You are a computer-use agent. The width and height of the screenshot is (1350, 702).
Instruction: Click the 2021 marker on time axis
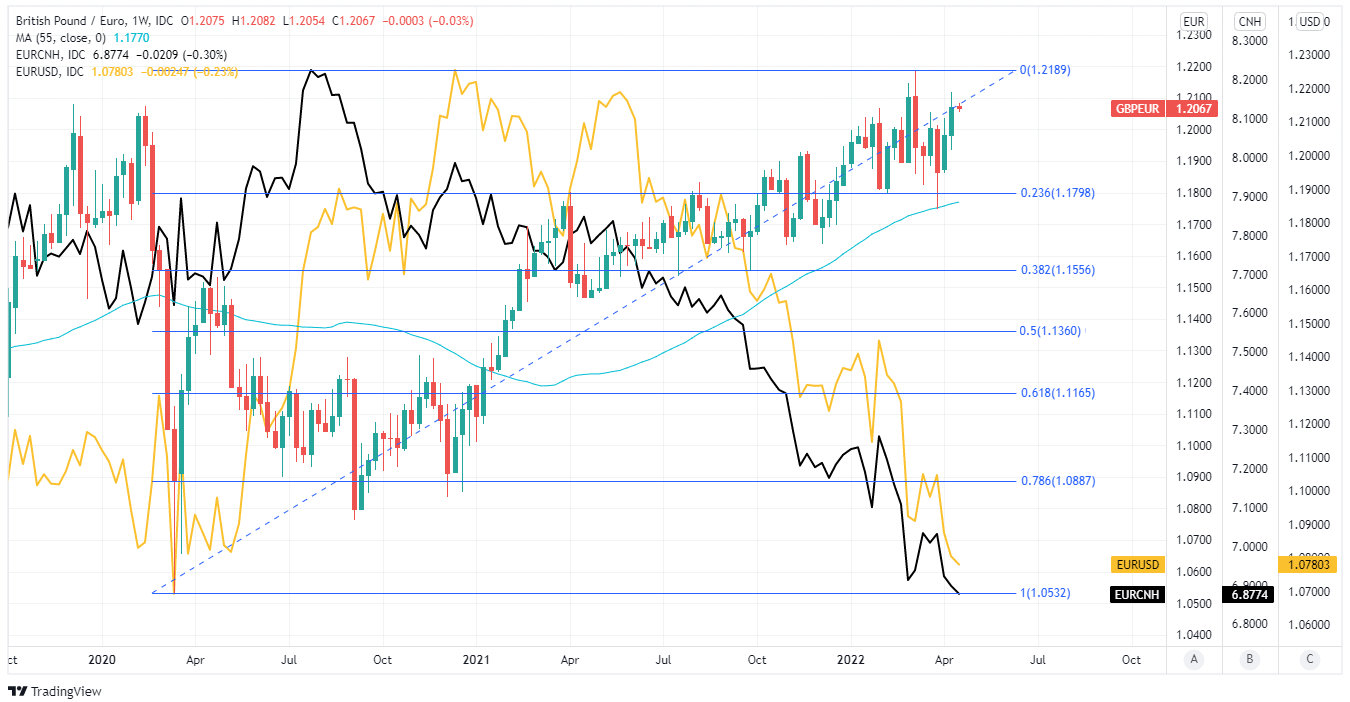(476, 660)
